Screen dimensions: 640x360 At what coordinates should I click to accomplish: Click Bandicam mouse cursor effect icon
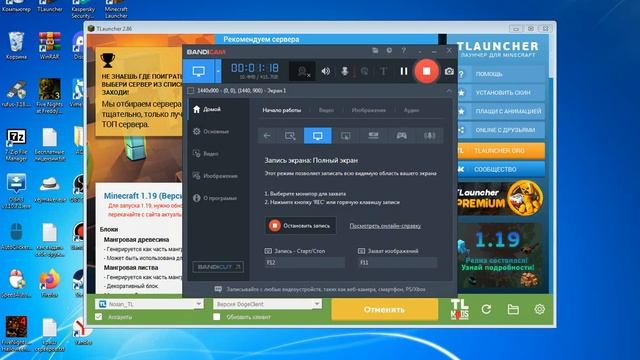pyautogui.click(x=364, y=71)
